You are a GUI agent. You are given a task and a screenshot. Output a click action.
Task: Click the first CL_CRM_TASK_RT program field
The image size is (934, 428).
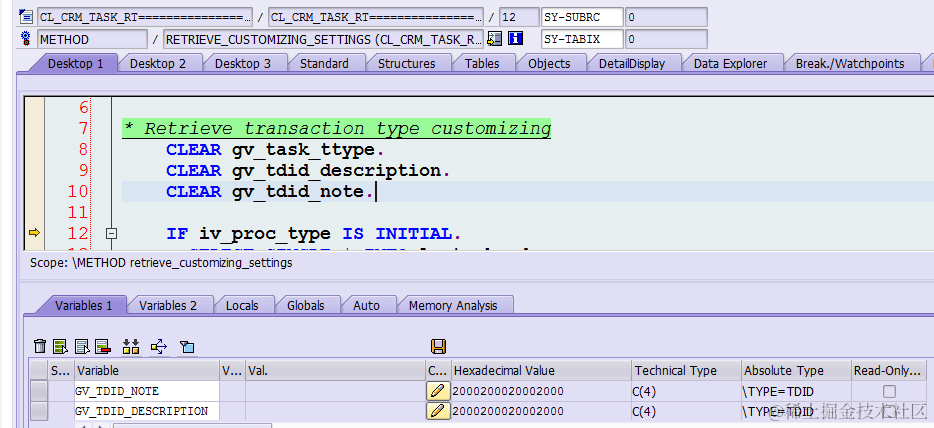click(x=145, y=17)
